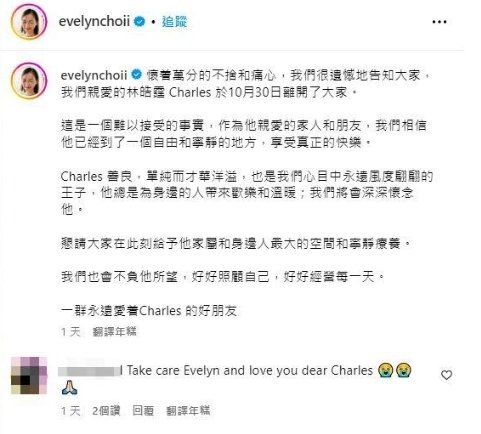
Task: View the 2個讚 likes on the comment
Action: (106, 410)
